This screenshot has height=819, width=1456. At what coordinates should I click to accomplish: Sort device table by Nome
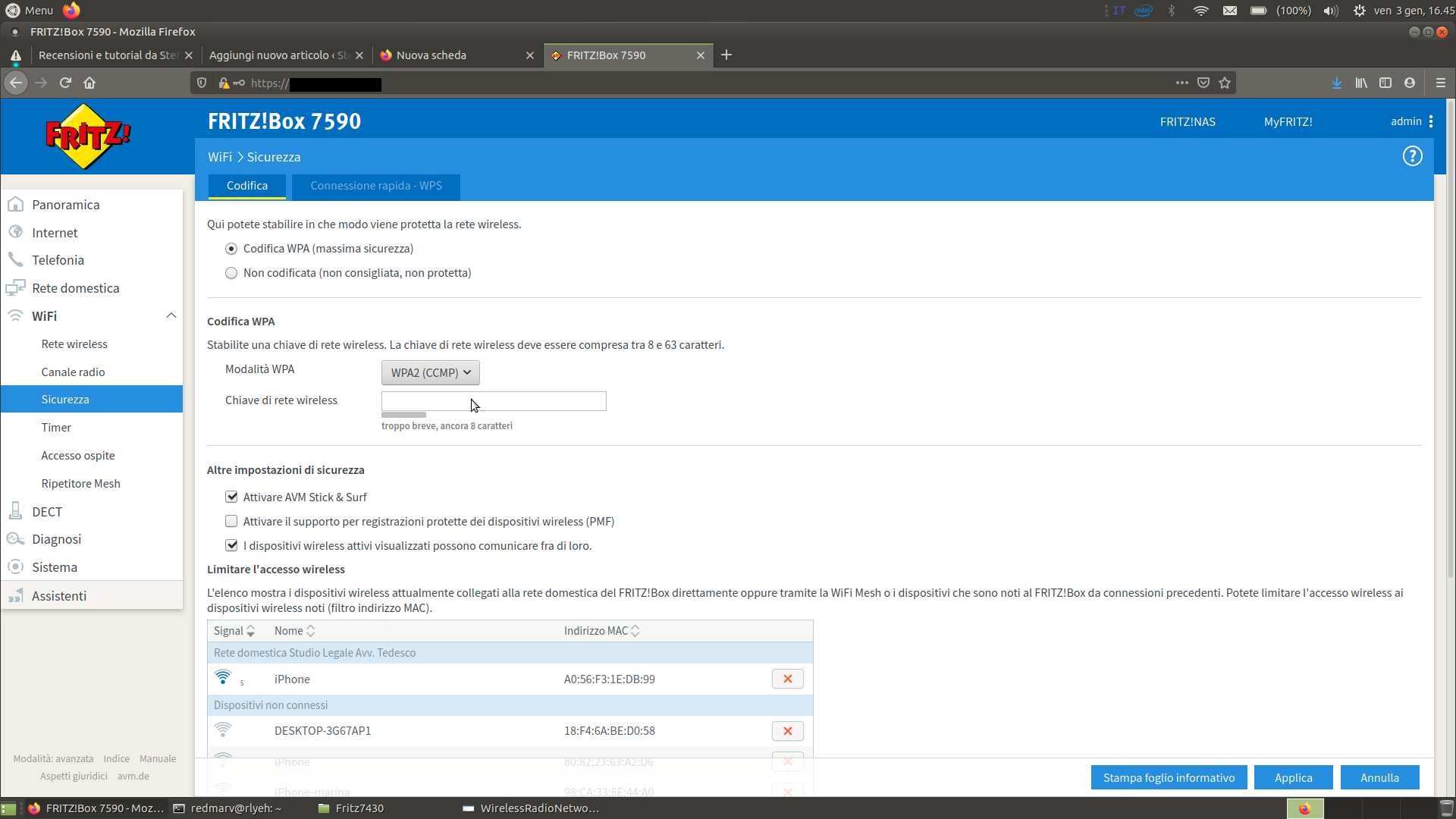click(294, 631)
